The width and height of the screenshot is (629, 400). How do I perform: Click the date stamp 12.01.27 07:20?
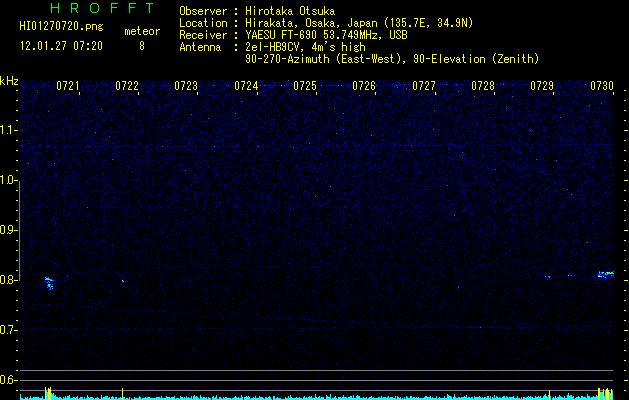click(61, 46)
